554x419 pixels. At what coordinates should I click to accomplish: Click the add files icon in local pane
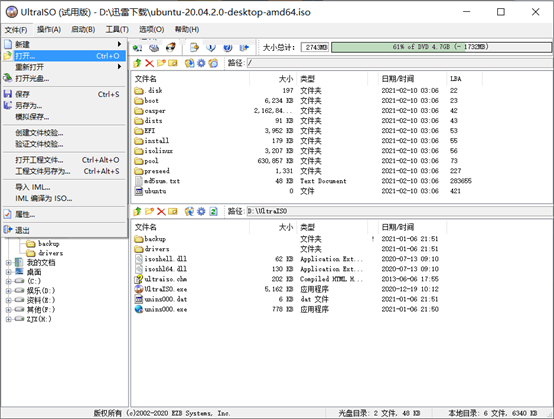[x=189, y=211]
